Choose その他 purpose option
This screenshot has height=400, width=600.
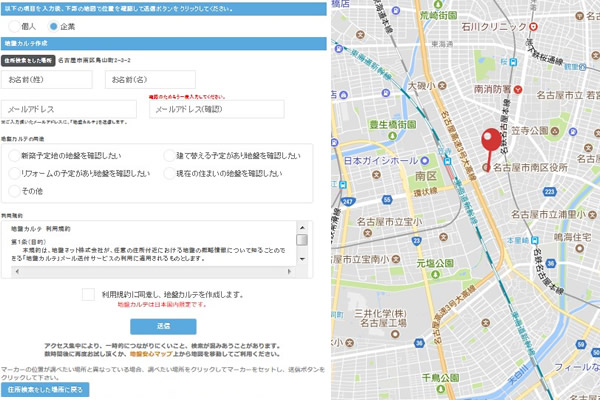click(14, 191)
